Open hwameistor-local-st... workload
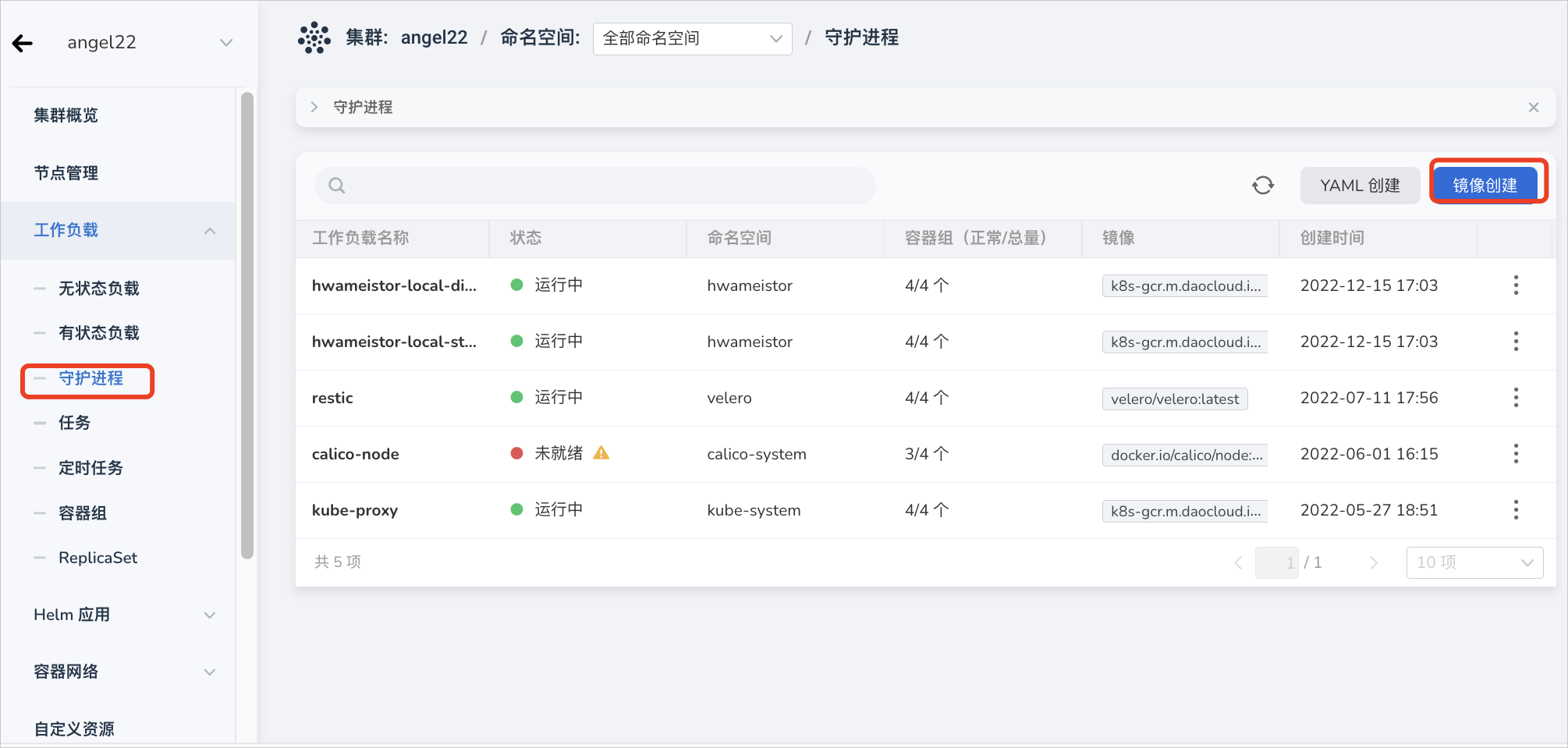 coord(394,342)
